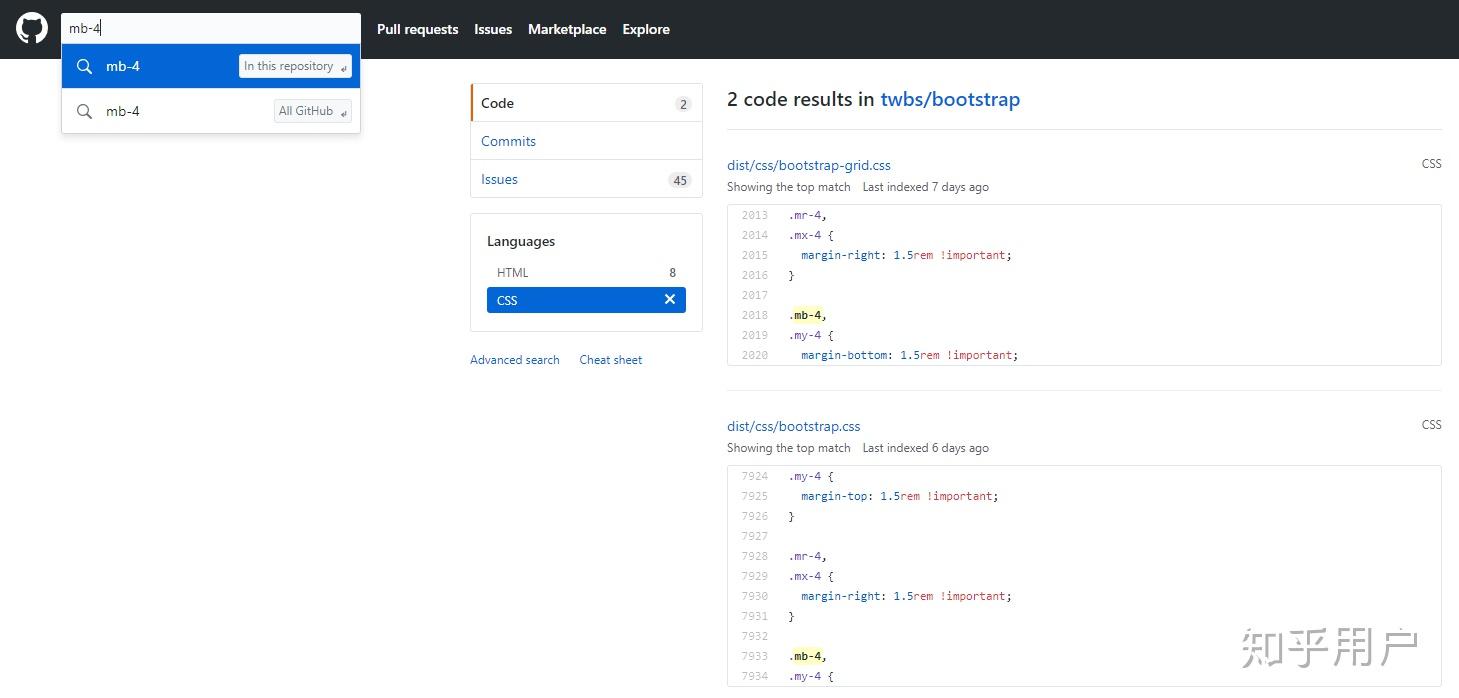This screenshot has height=698, width=1459.
Task: Open the Cheat sheet link
Action: [x=611, y=360]
